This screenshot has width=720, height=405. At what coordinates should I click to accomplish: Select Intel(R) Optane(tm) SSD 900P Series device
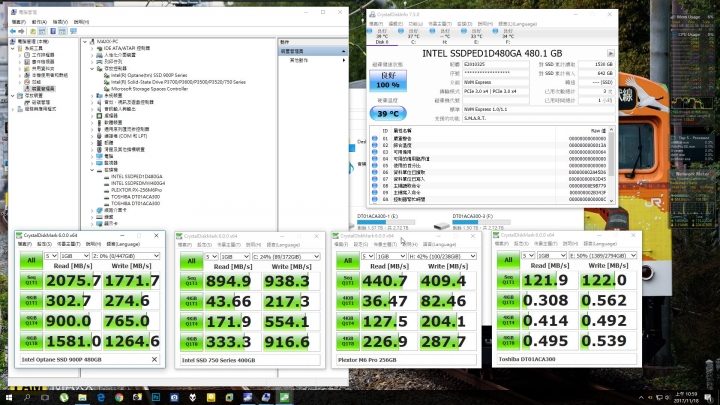coord(149,75)
